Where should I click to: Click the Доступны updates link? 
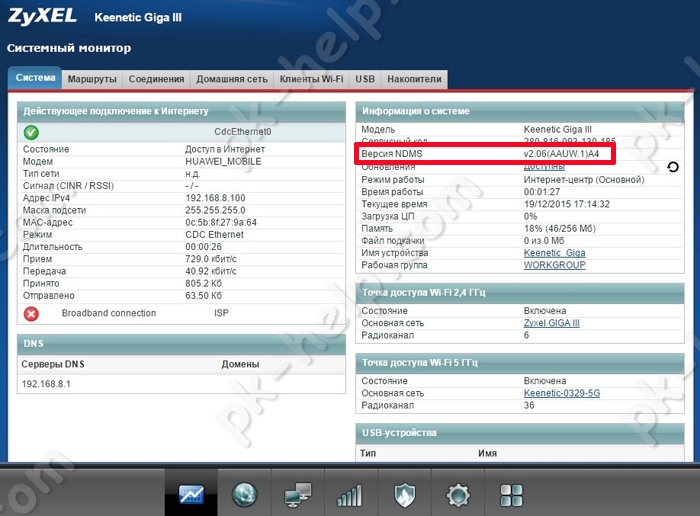pos(544,167)
